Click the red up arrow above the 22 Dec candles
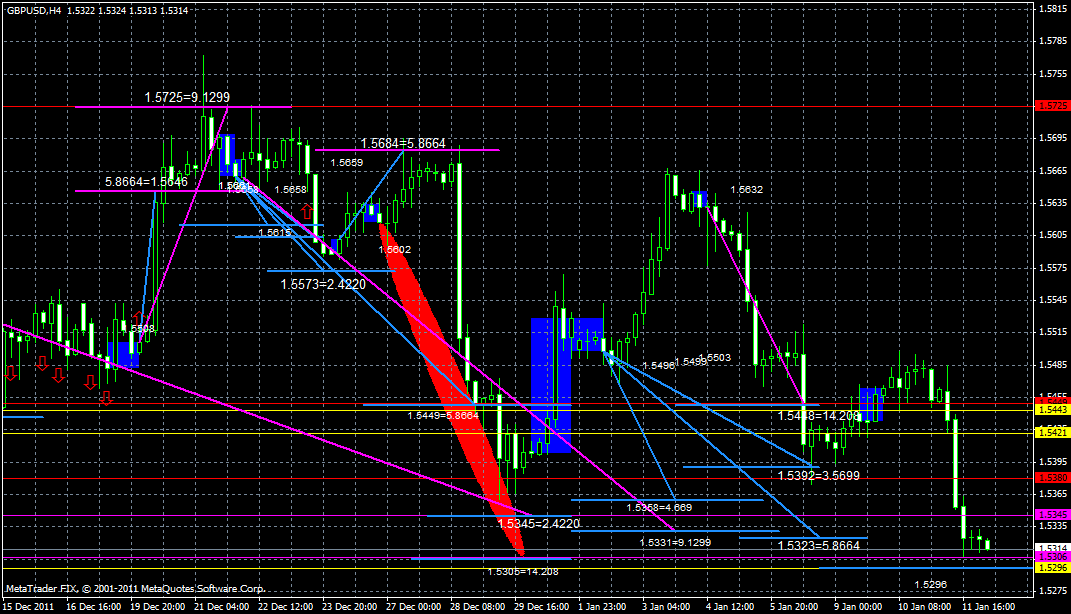 click(307, 211)
